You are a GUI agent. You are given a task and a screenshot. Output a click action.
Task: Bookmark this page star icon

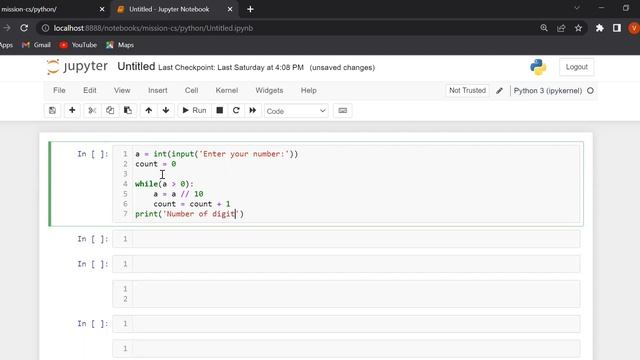pos(578,28)
